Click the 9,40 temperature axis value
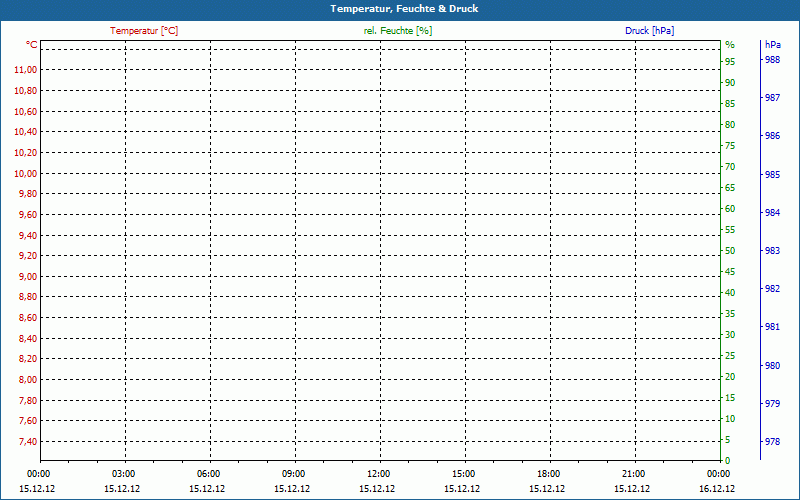 (x=28, y=236)
